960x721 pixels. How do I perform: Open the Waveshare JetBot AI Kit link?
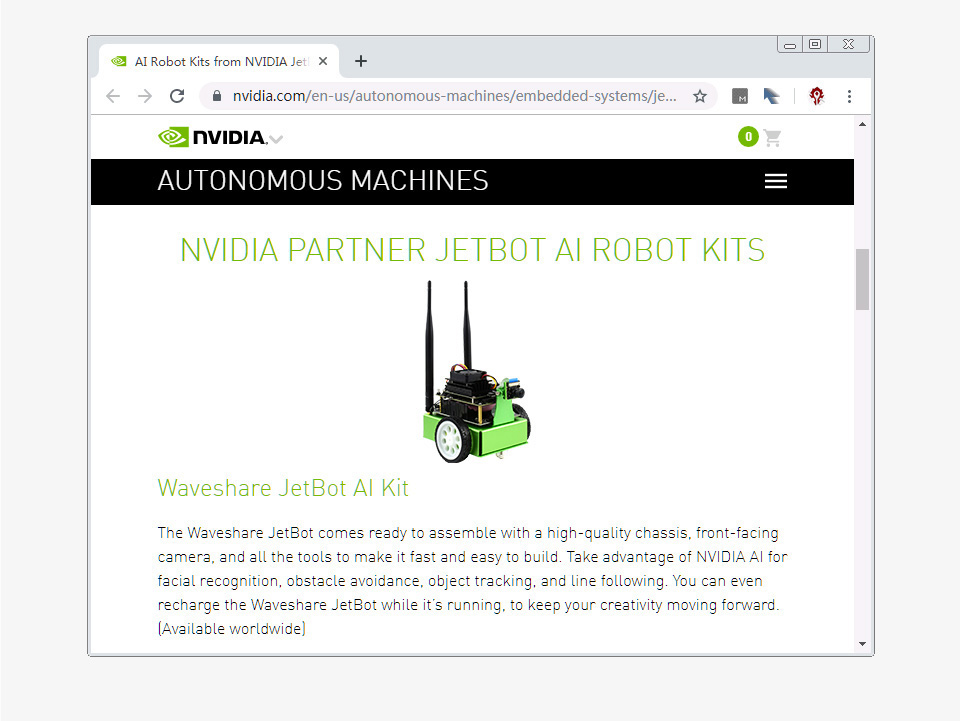(x=283, y=488)
